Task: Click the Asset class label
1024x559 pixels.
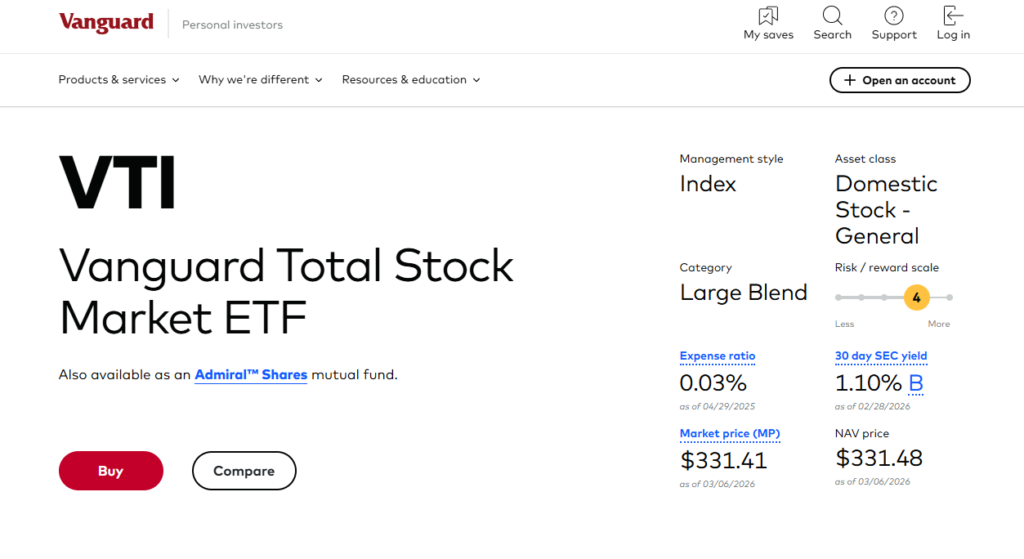Action: coord(865,159)
